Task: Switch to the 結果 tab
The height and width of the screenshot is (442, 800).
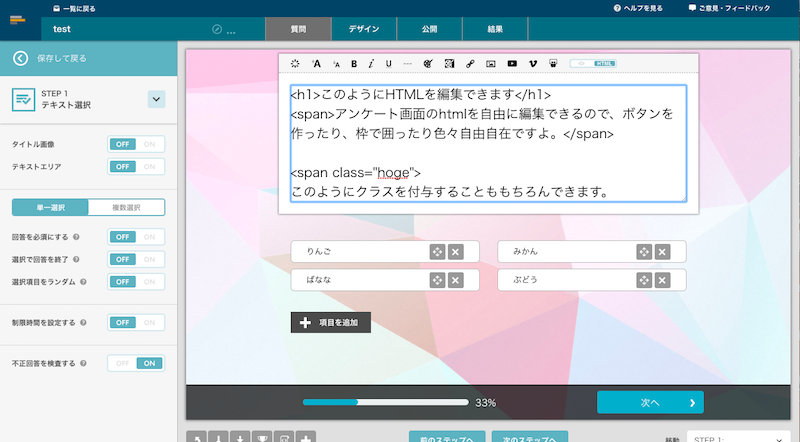Action: tap(494, 30)
